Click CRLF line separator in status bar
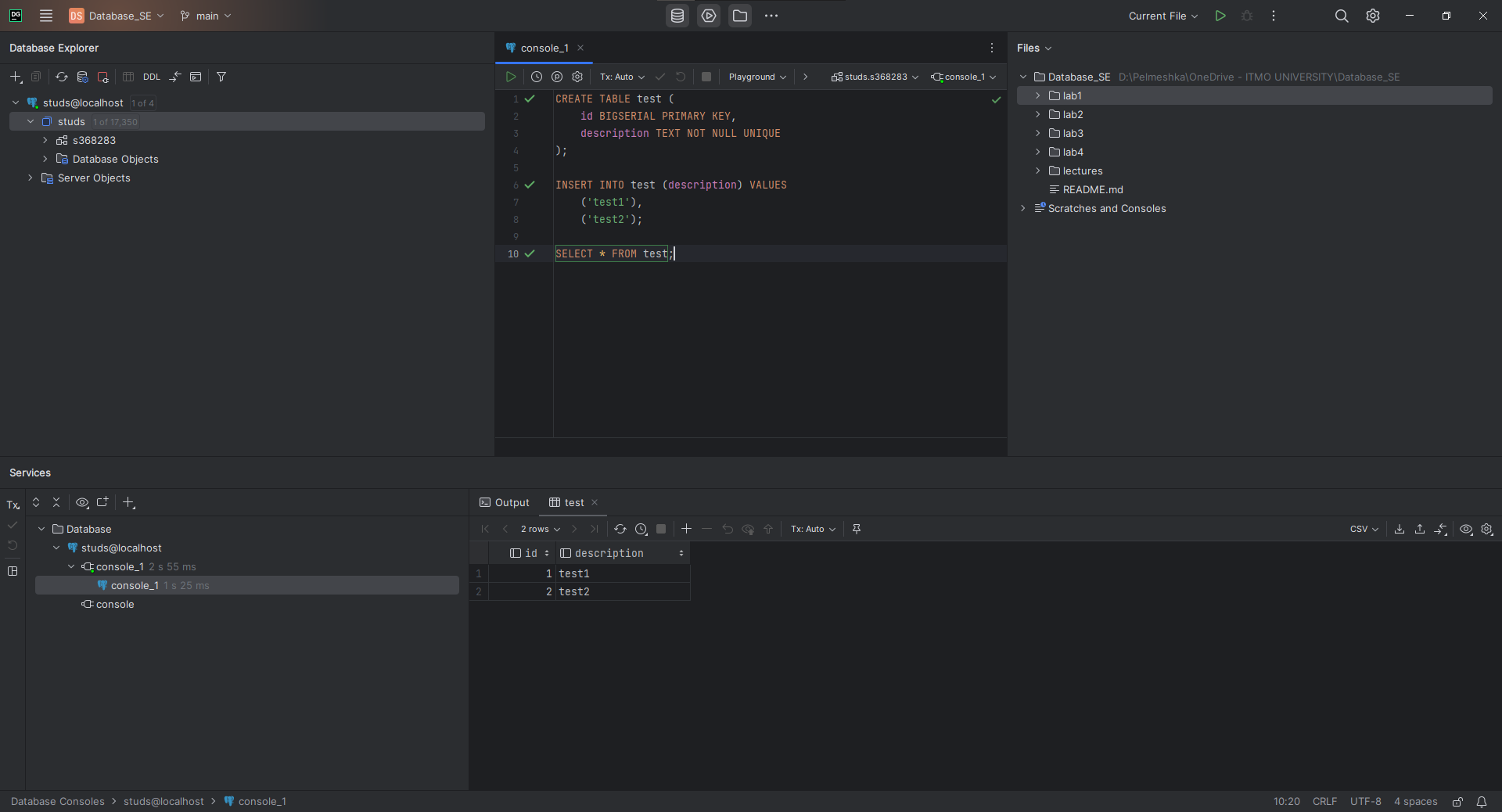 coord(1325,802)
